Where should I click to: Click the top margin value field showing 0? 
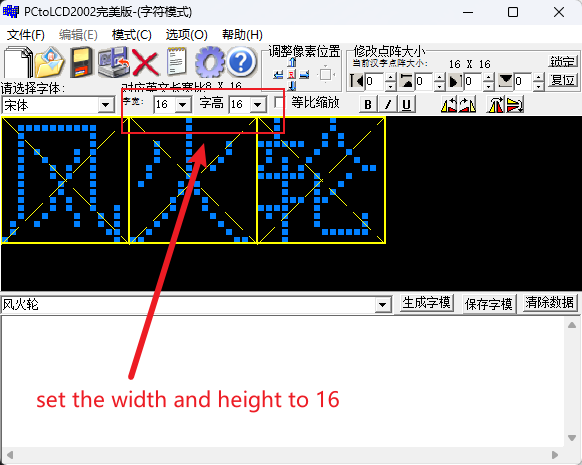tap(424, 81)
